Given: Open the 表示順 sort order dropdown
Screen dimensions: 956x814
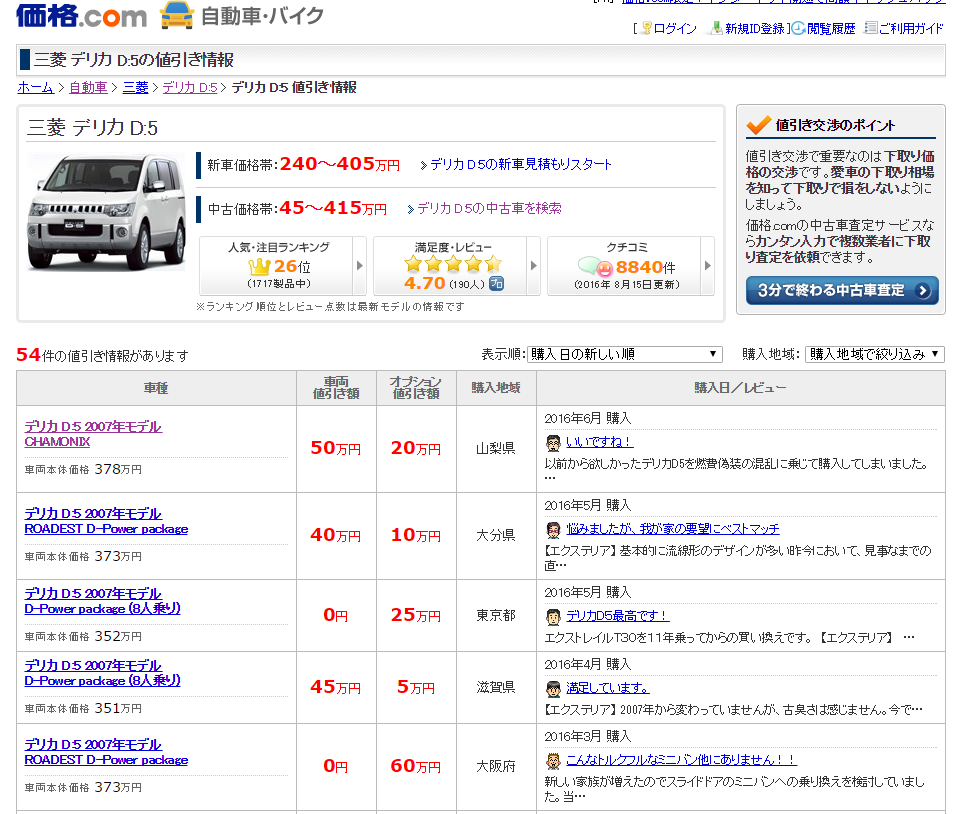Looking at the screenshot, I should [624, 354].
